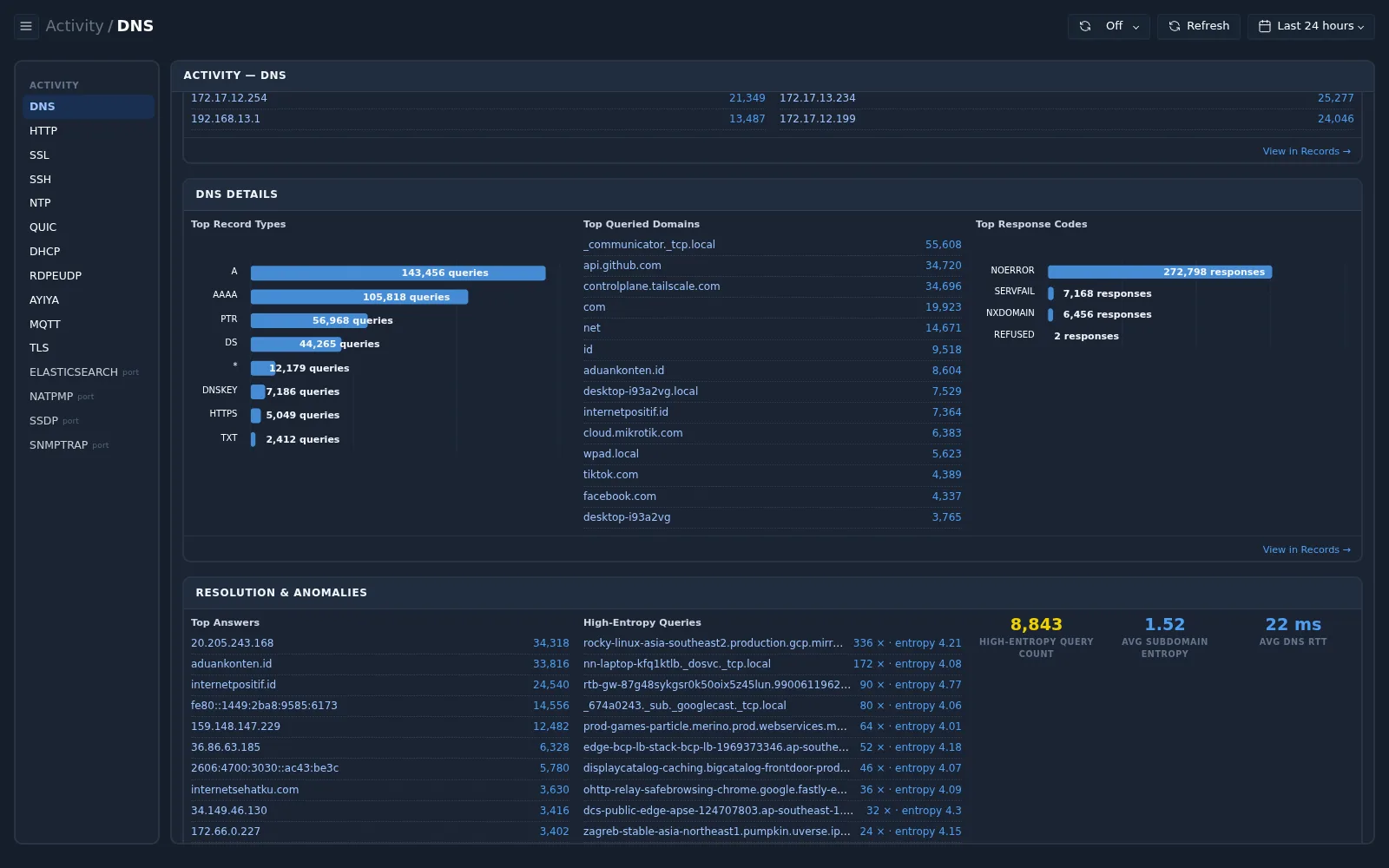Click the NOERROR responses bar

point(1159,272)
